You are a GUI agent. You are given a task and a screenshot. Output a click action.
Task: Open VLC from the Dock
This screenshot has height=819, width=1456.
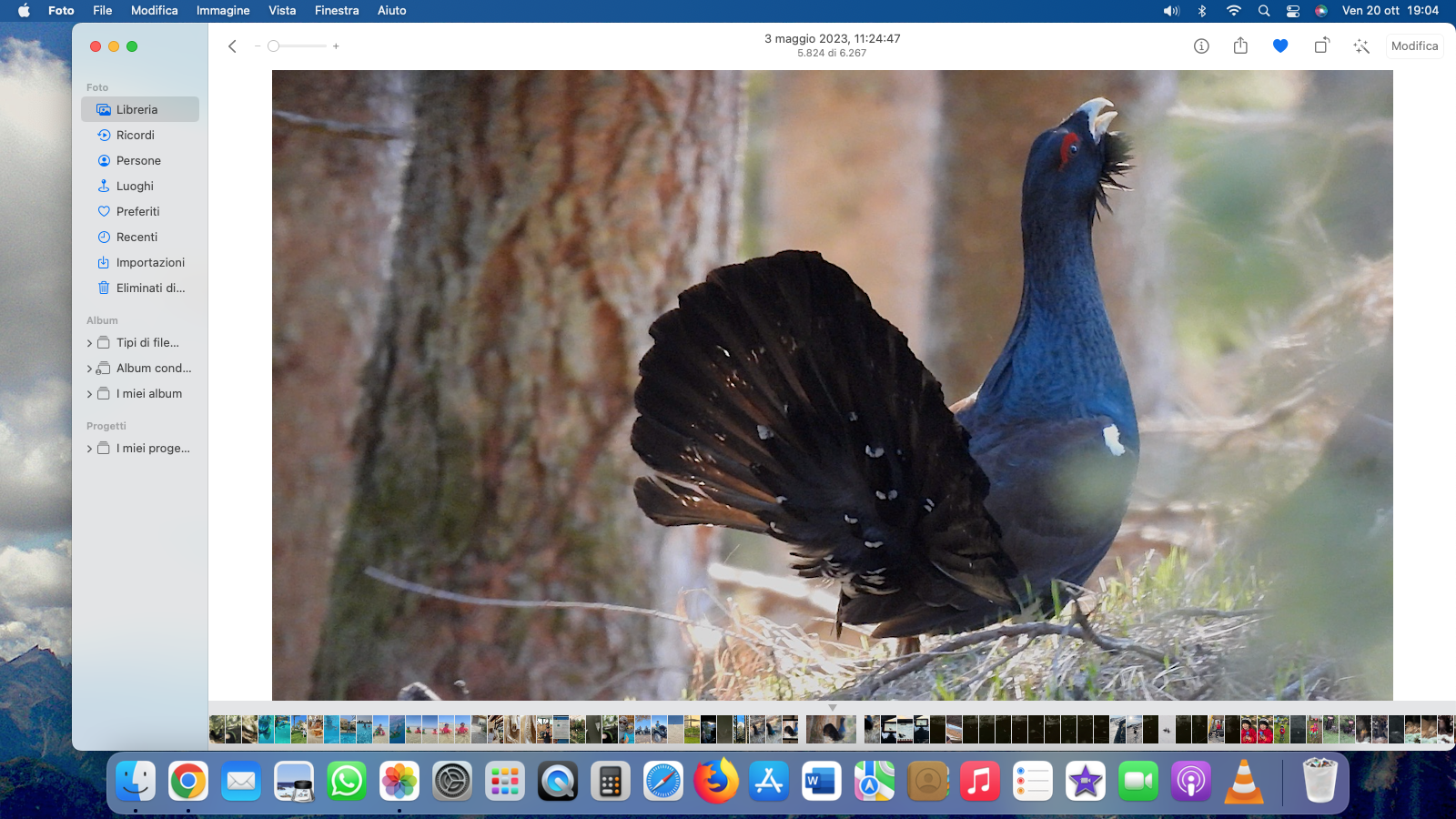[1244, 781]
